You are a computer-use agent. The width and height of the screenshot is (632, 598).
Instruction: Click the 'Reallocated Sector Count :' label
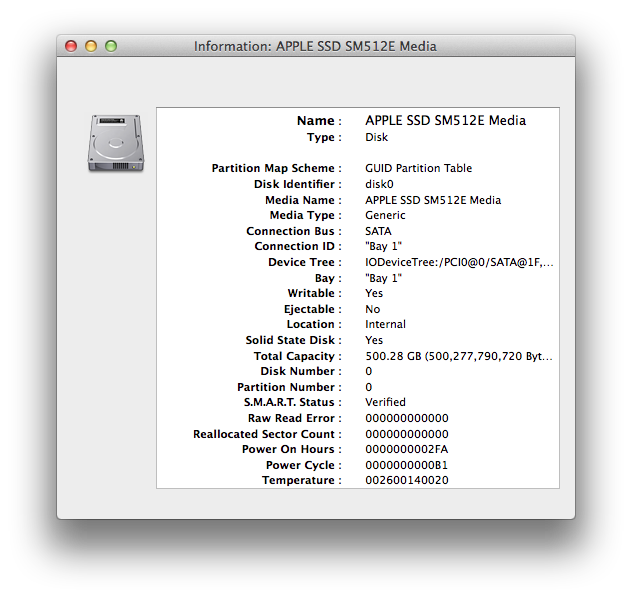tap(268, 435)
